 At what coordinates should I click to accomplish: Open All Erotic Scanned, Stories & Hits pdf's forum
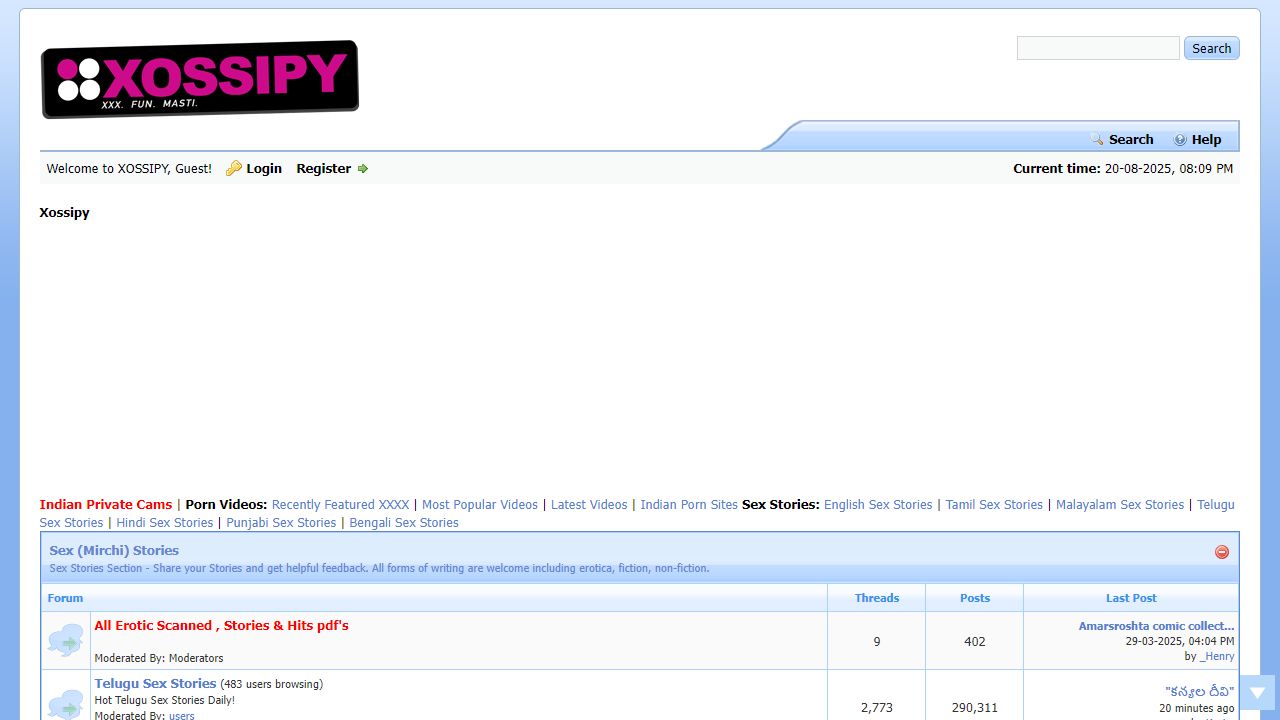coord(221,626)
